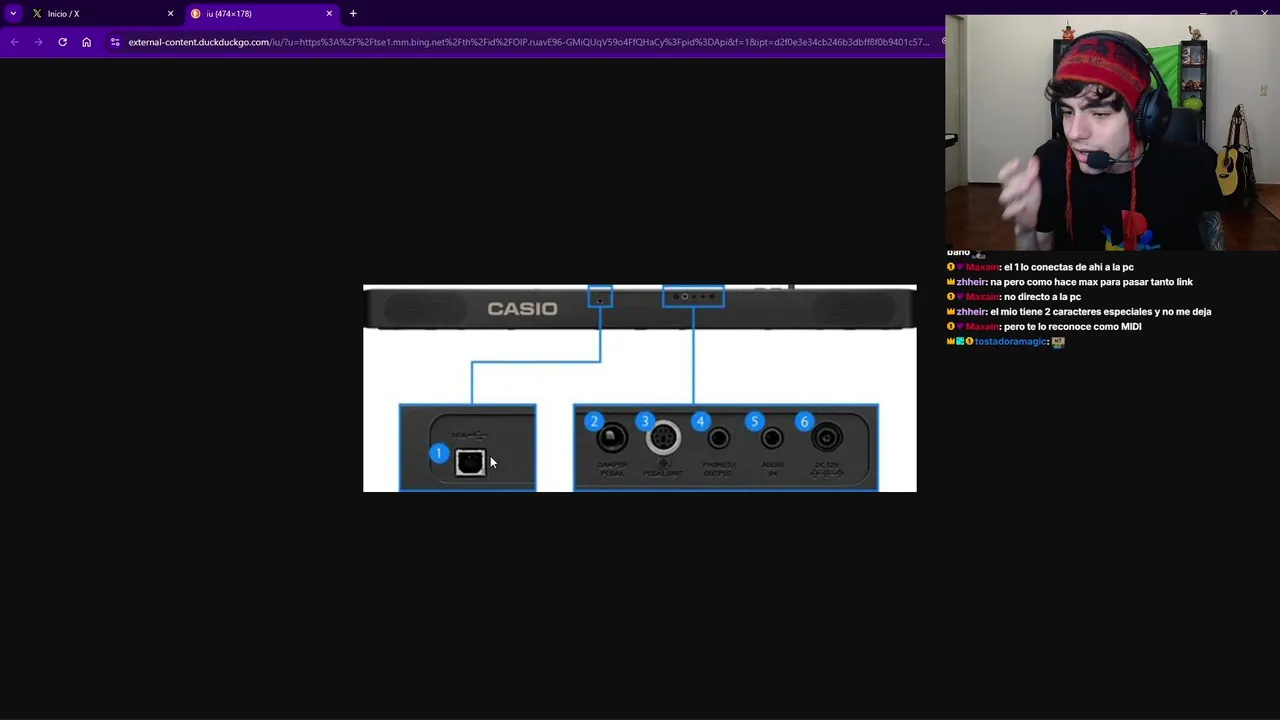This screenshot has width=1280, height=720.
Task: Select the 'iu (474×178)' tab
Action: coord(262,13)
